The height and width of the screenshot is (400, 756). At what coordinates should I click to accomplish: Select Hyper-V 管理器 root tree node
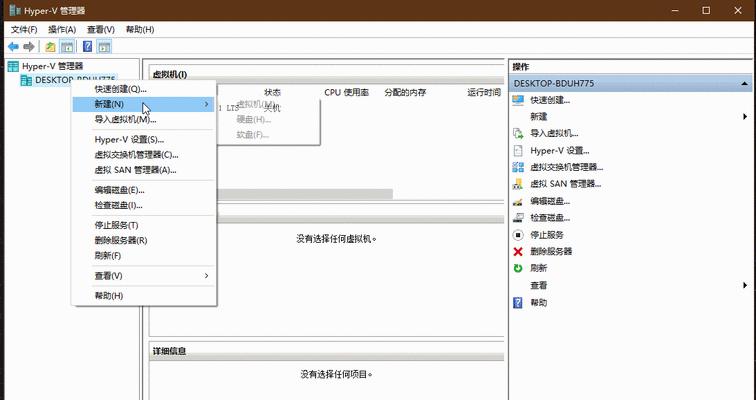point(52,66)
